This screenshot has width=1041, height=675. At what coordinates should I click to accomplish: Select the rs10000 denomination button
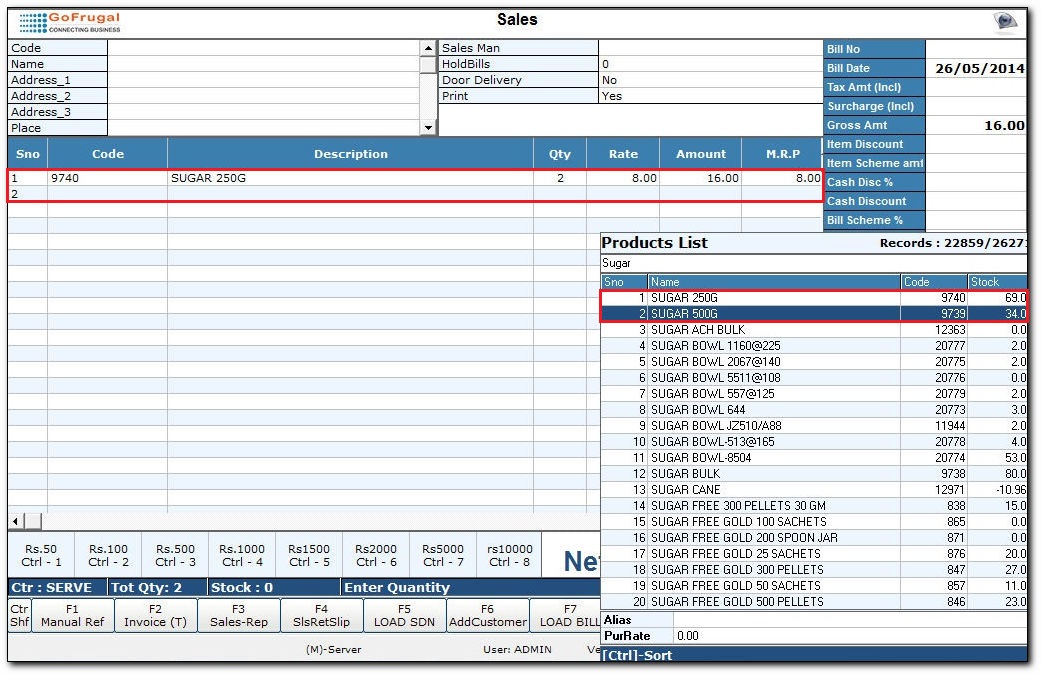point(509,555)
